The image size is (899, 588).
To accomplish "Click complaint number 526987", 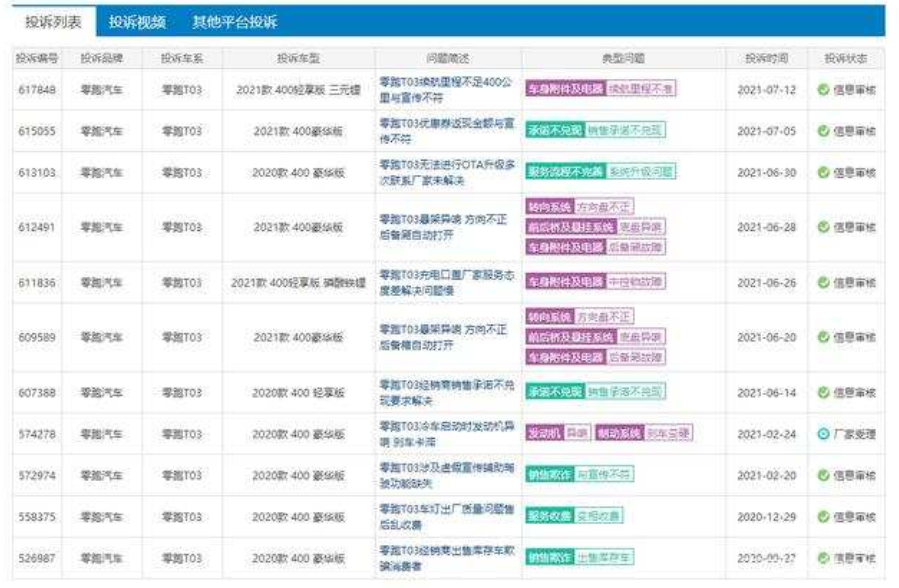I will [x=37, y=558].
